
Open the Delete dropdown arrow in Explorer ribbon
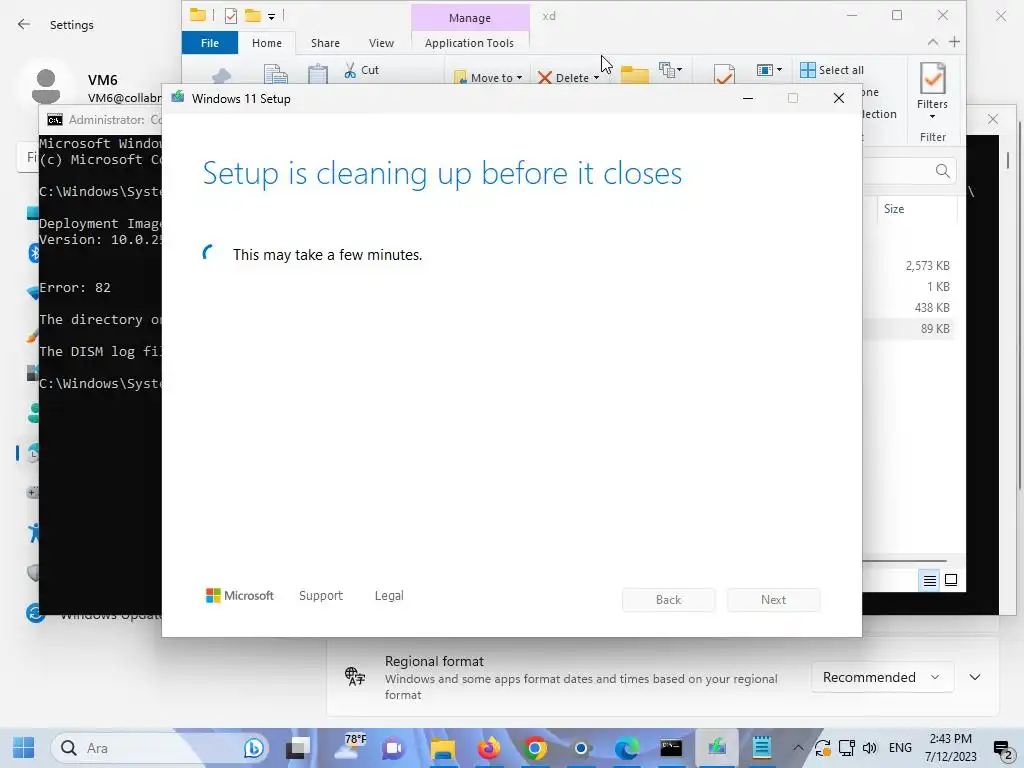[596, 78]
